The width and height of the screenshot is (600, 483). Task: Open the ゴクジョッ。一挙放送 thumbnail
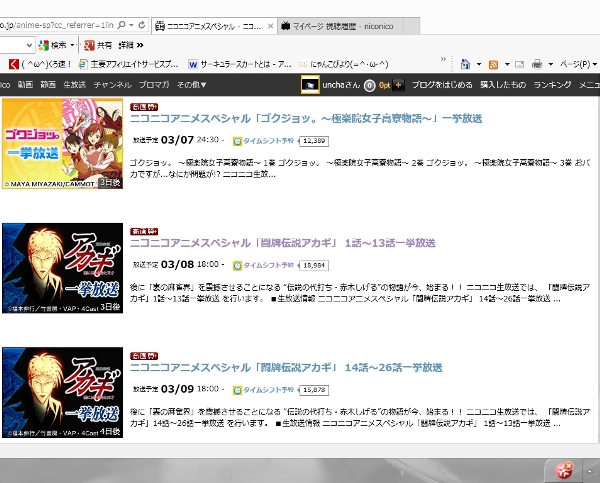pos(62,144)
